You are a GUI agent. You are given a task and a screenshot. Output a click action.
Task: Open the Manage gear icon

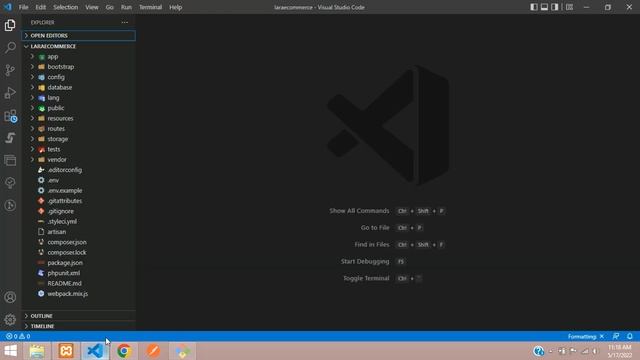(x=10, y=320)
